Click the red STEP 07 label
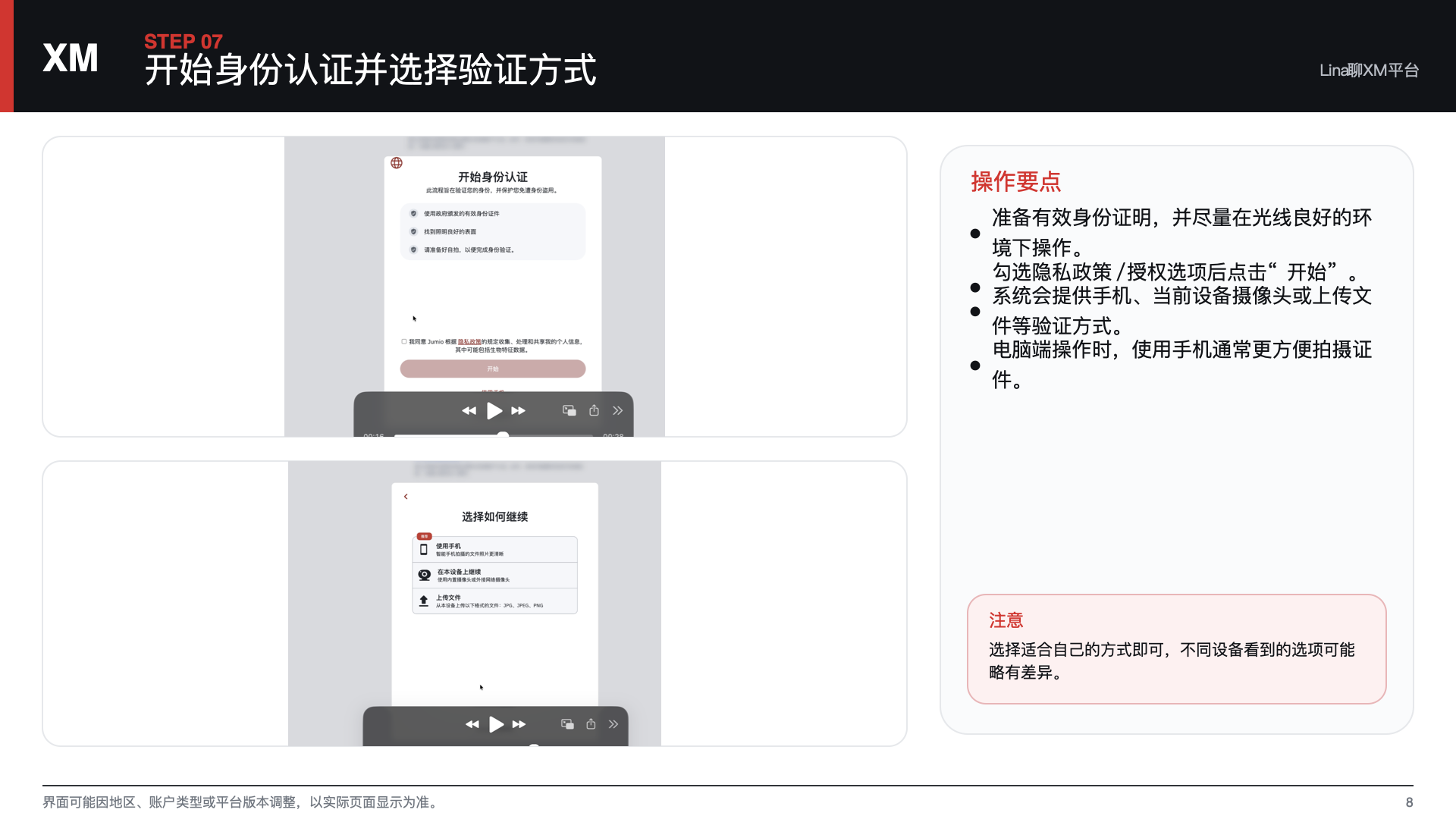 (x=184, y=42)
